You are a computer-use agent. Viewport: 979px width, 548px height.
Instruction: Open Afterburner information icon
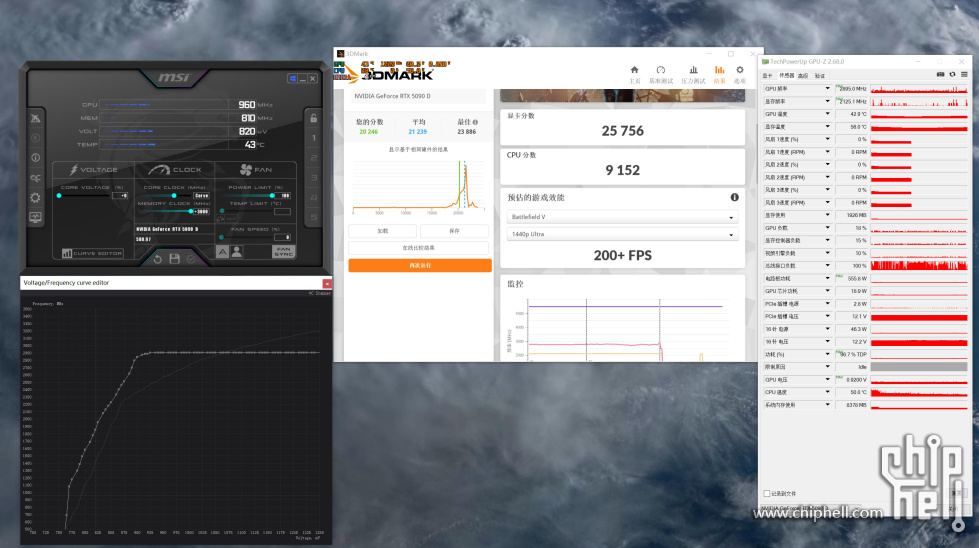pos(35,158)
